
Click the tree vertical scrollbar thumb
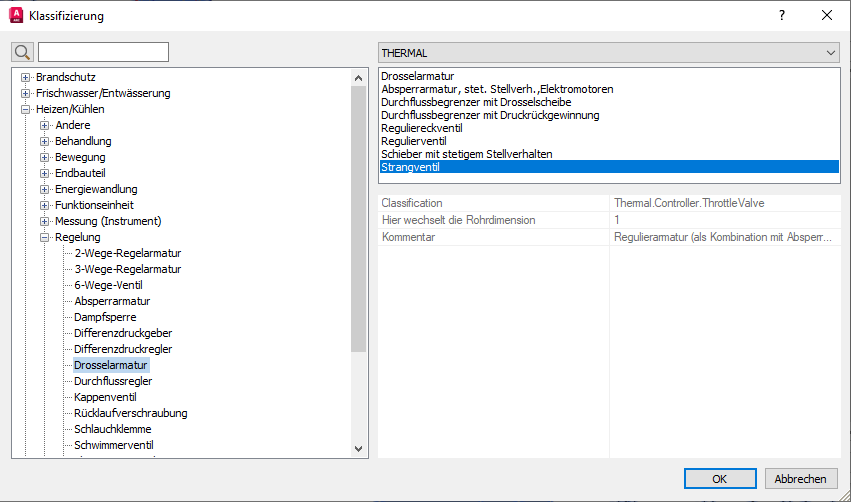coord(358,219)
